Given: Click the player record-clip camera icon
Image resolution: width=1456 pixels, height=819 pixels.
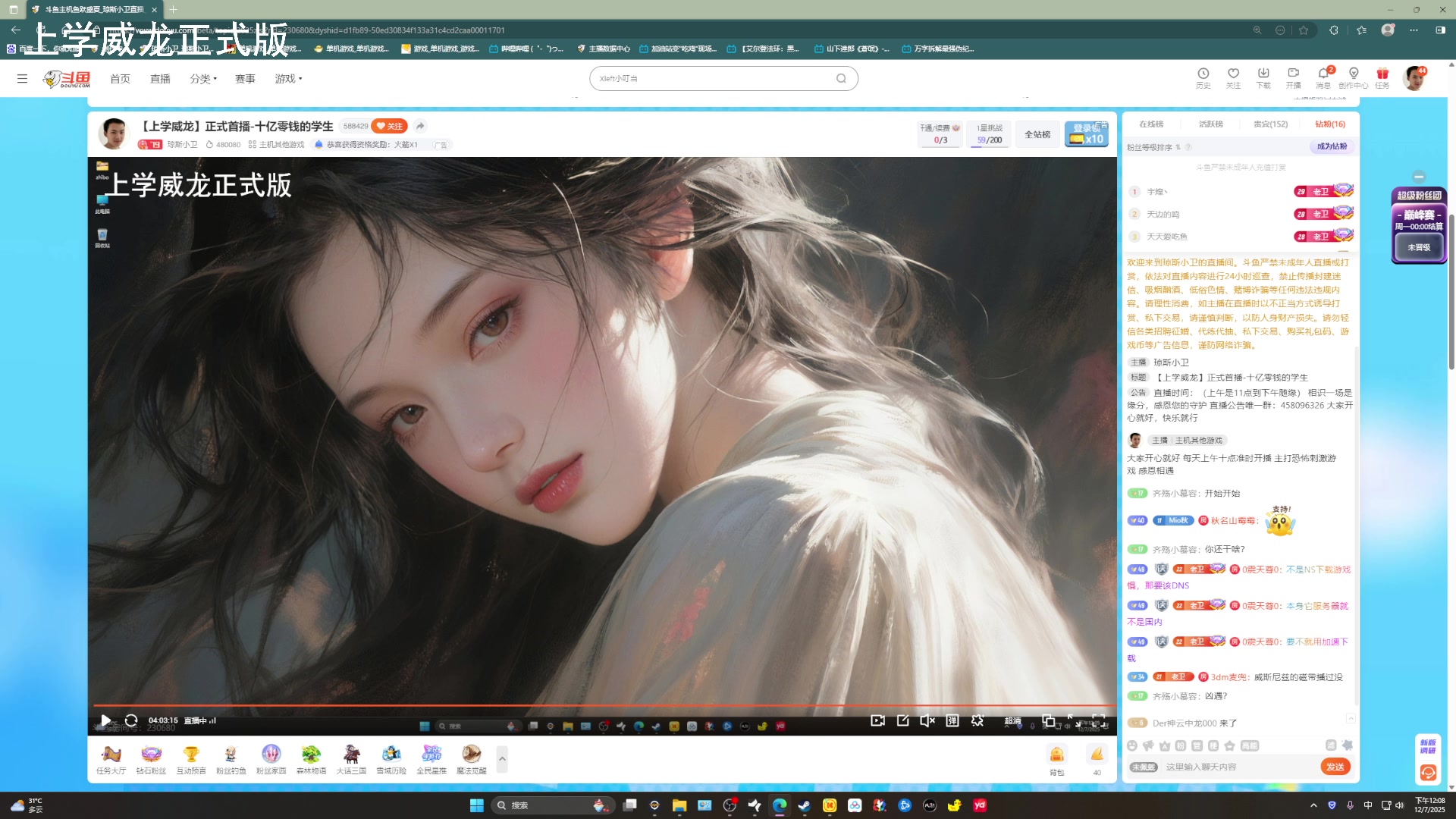Looking at the screenshot, I should click(x=877, y=720).
